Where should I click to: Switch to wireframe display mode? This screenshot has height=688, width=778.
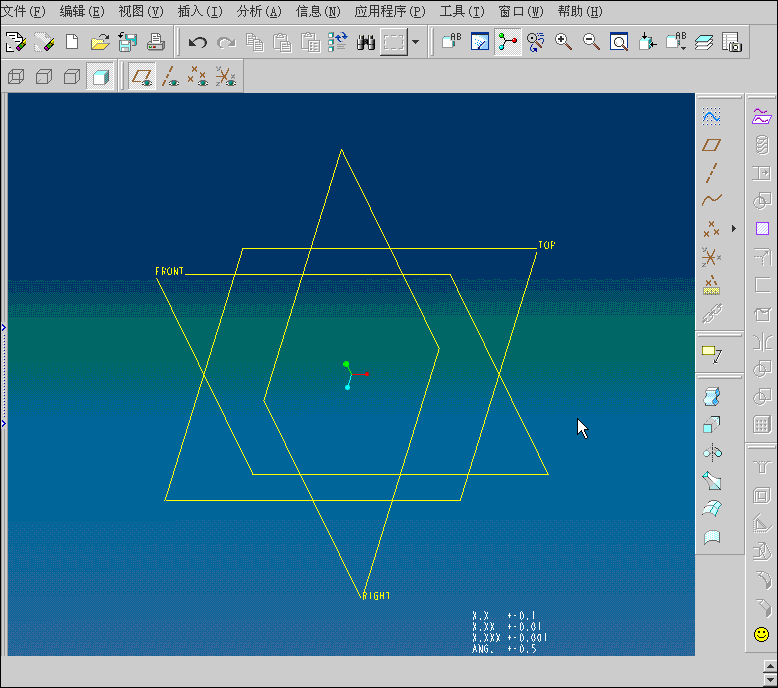point(16,76)
